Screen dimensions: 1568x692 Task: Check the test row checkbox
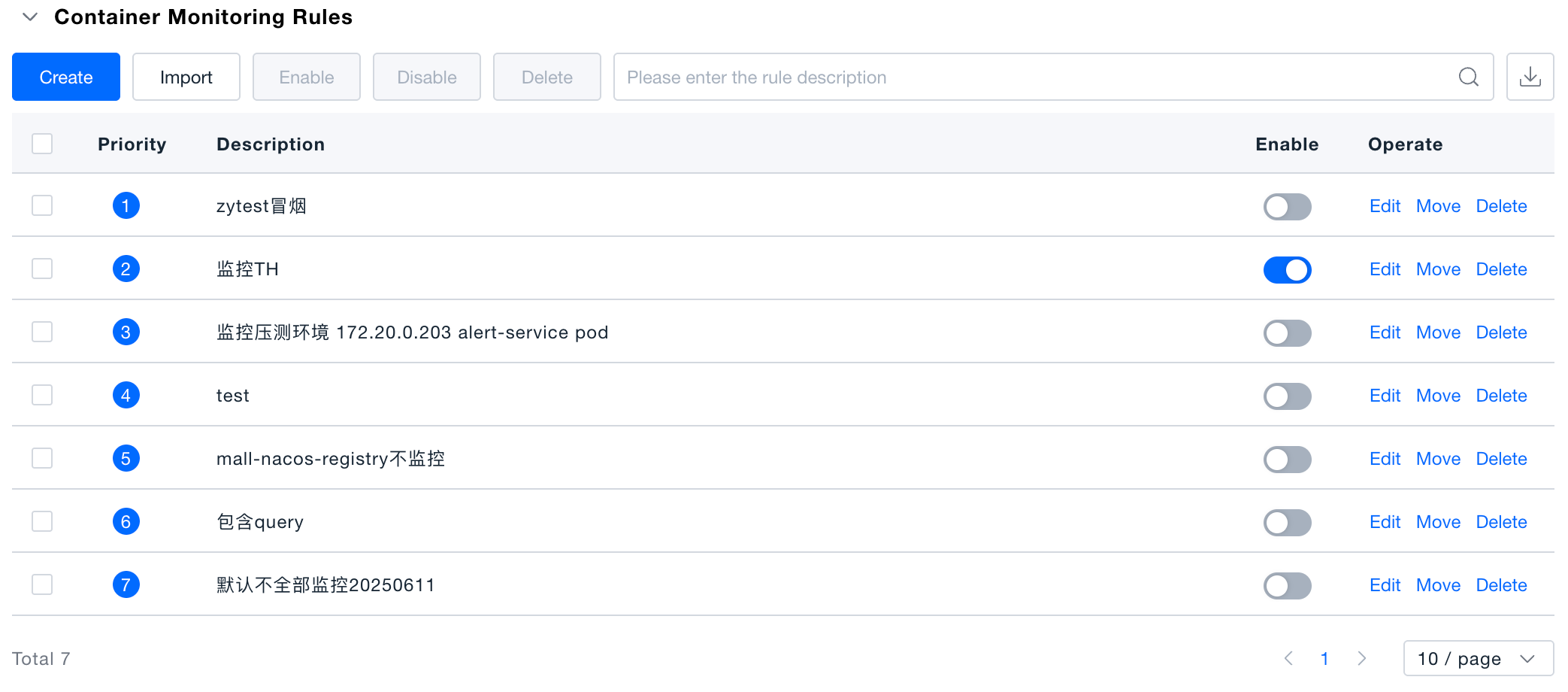(42, 395)
